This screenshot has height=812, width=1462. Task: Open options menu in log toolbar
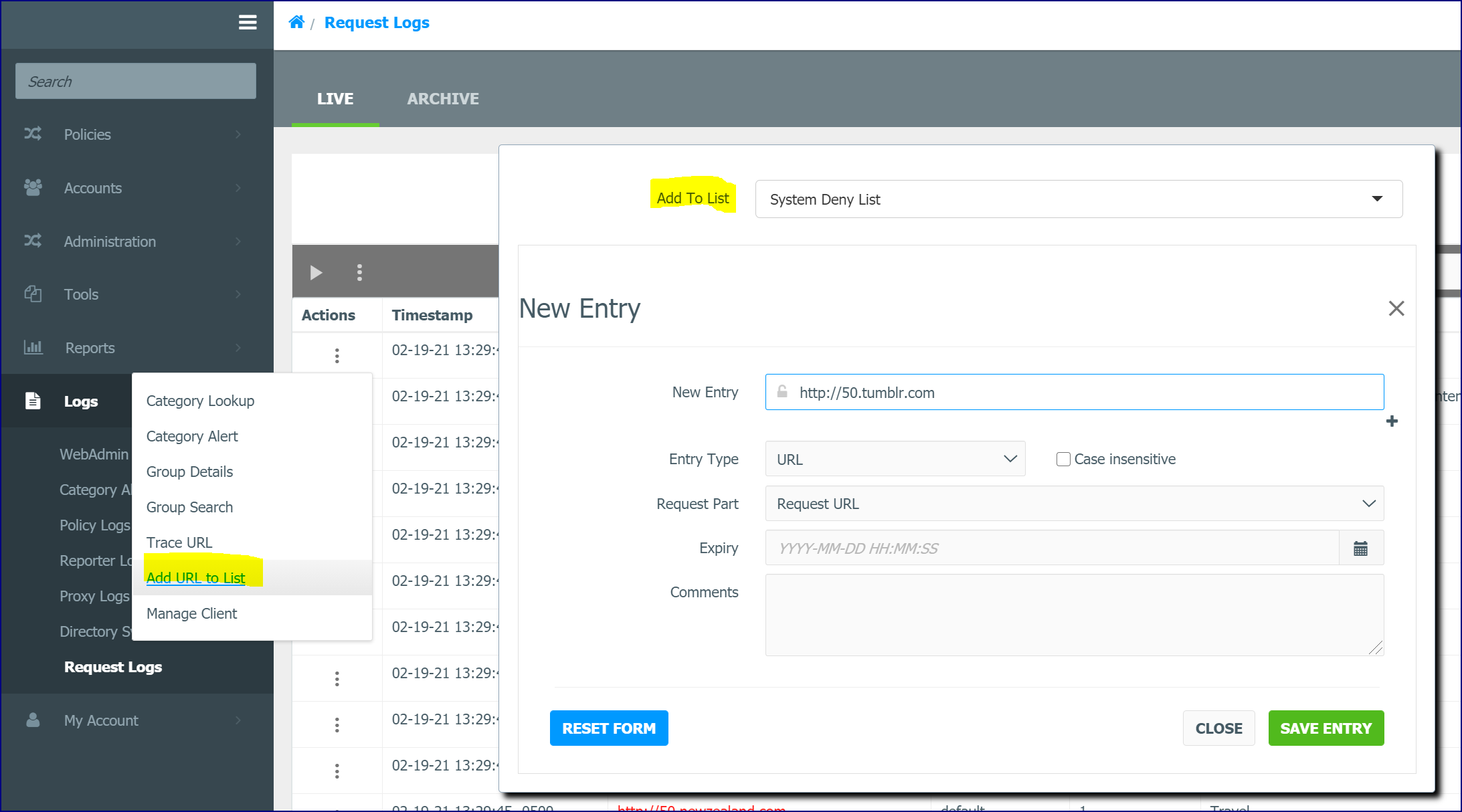coord(359,272)
